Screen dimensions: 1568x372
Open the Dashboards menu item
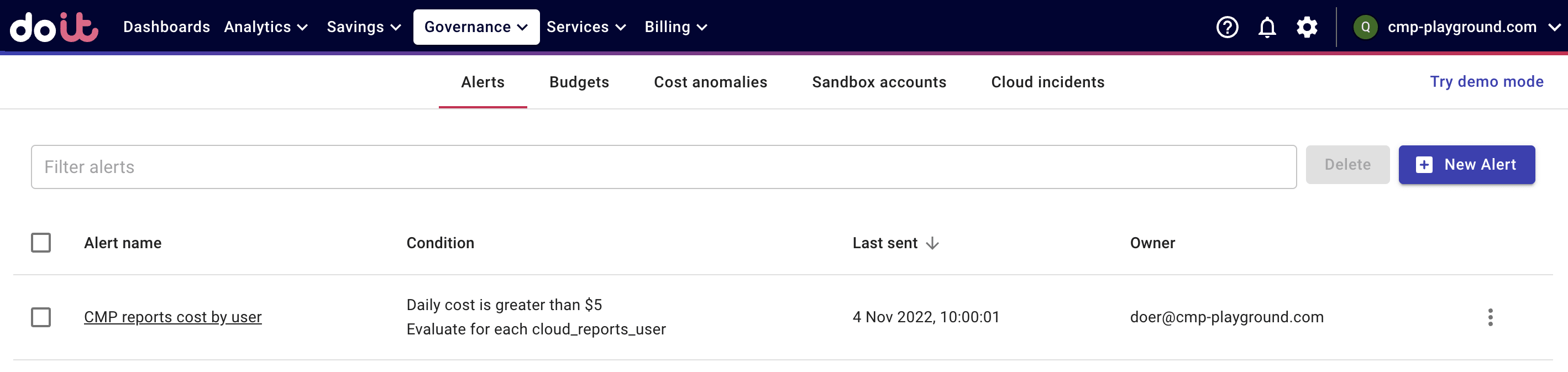(166, 28)
